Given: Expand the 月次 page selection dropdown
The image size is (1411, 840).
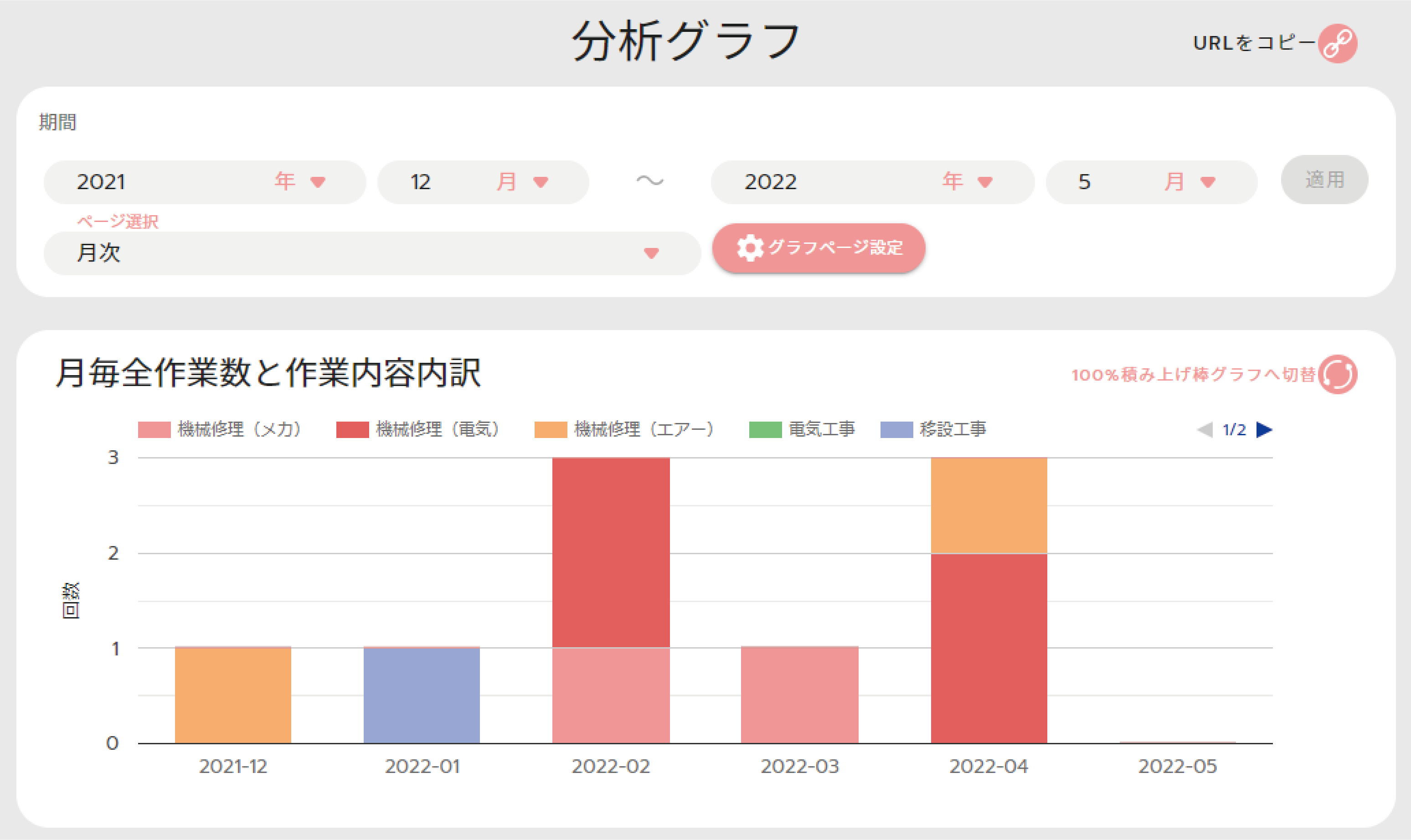Looking at the screenshot, I should point(372,253).
